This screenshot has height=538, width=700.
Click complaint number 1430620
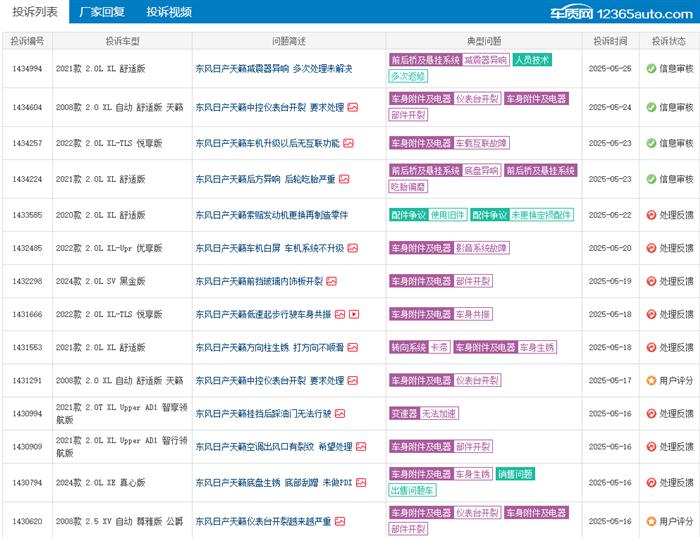27,521
